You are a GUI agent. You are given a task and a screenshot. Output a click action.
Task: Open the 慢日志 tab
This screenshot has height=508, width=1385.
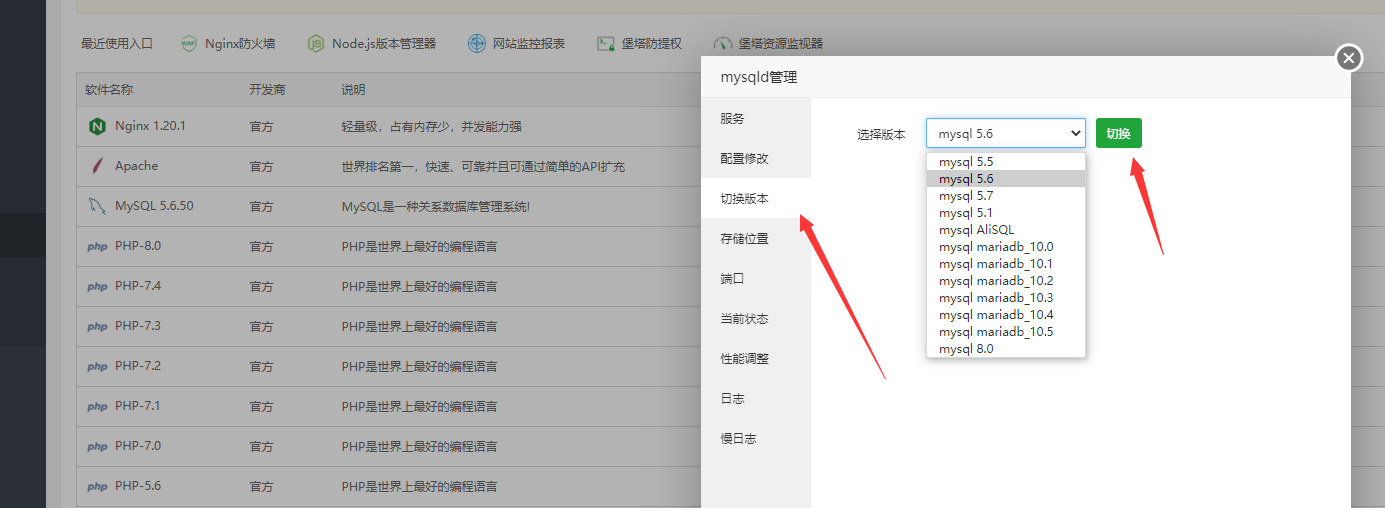tap(756, 438)
